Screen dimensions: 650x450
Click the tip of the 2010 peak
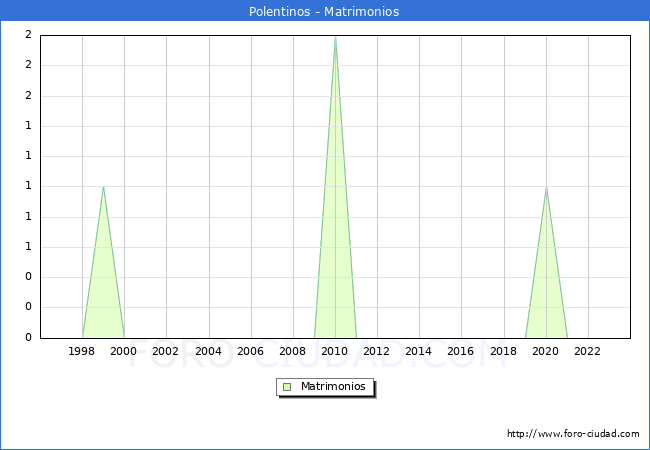(335, 36)
